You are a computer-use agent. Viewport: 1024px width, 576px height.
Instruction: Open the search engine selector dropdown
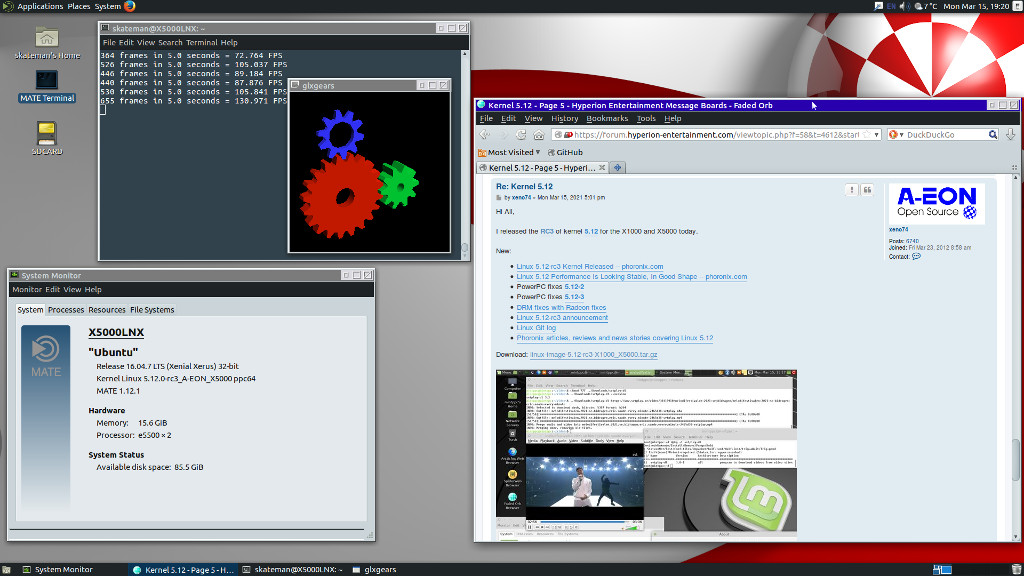tap(896, 135)
